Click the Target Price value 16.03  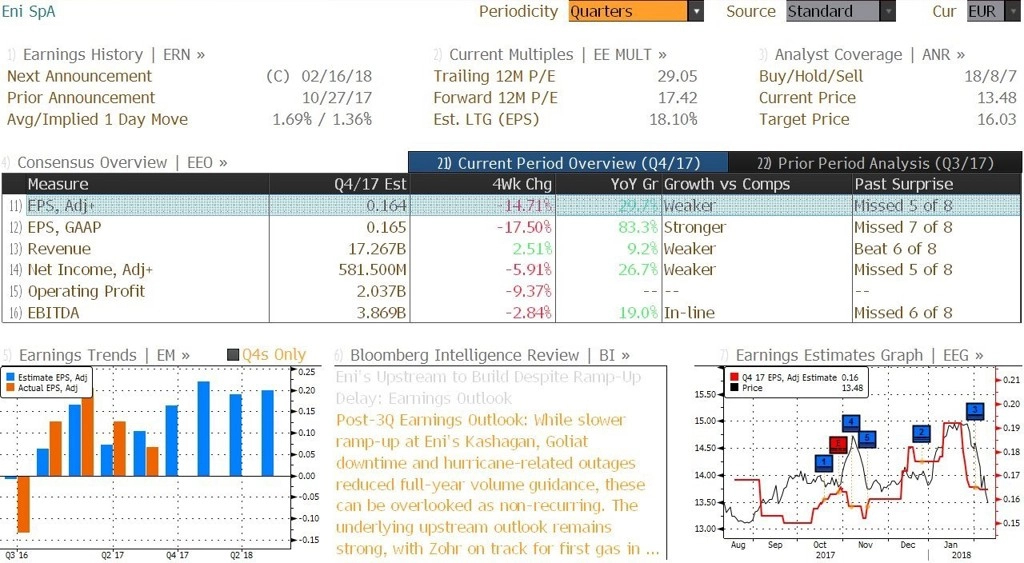[997, 119]
